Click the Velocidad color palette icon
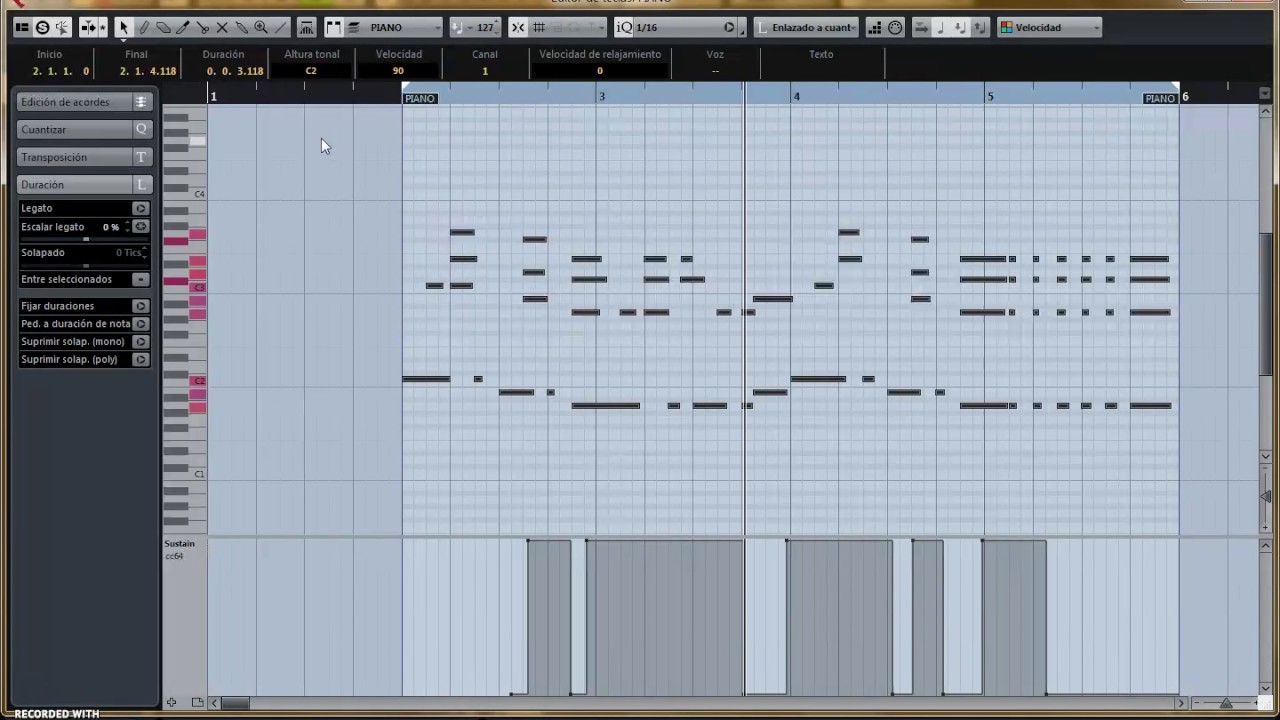1280x720 pixels. [1006, 27]
